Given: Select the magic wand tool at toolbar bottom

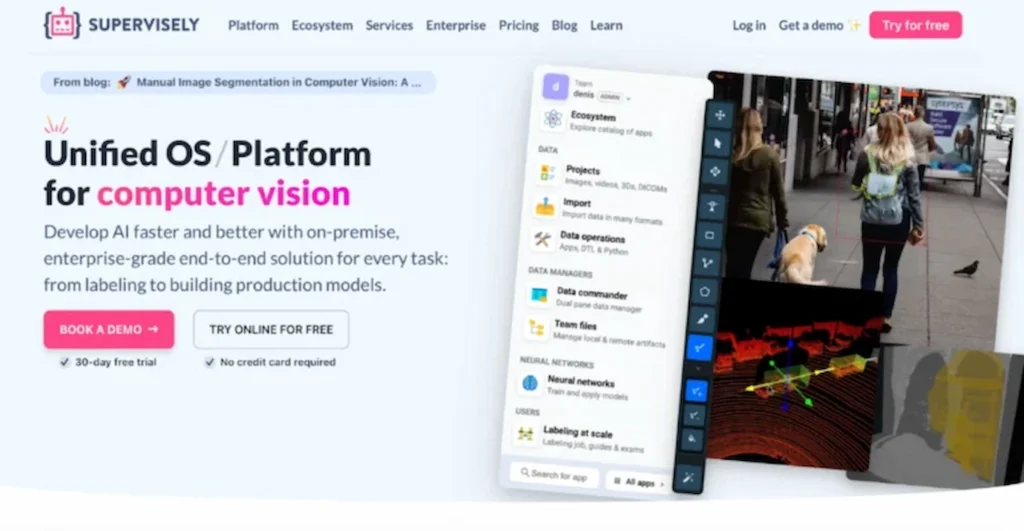Looking at the screenshot, I should (x=688, y=478).
